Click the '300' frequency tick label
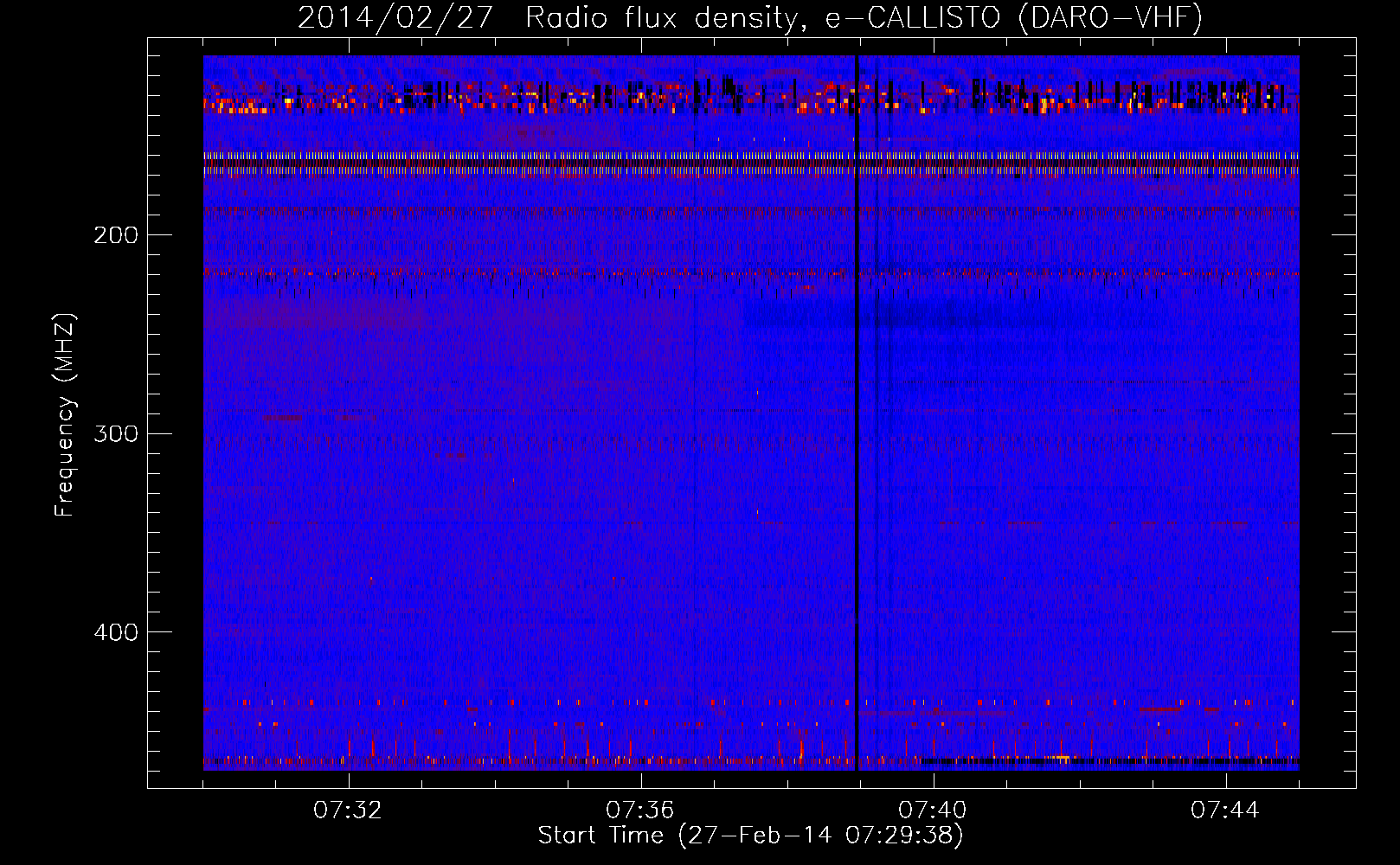 (x=116, y=433)
